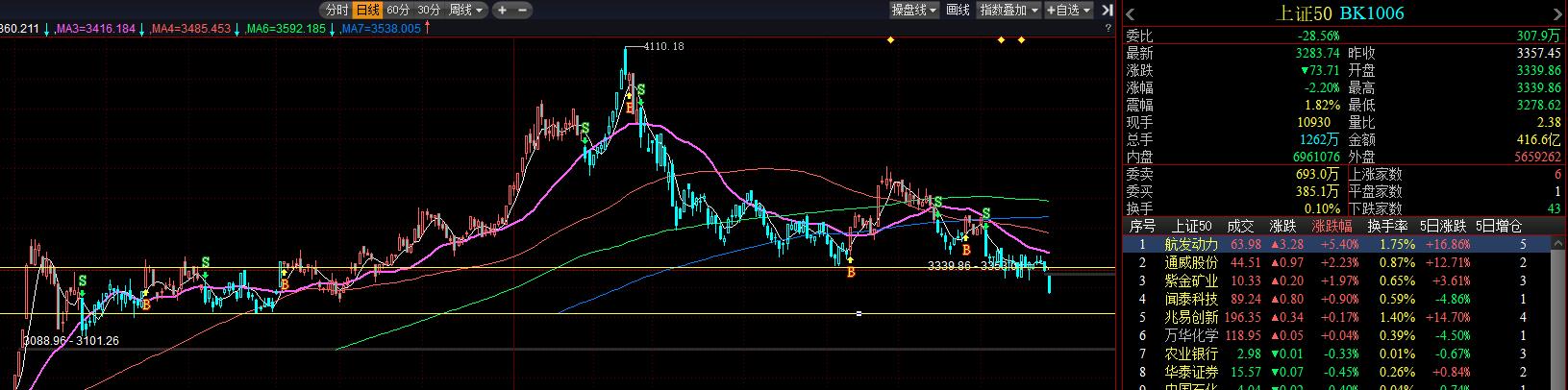Open the 操盘线 indicator dropdown
This screenshot has width=1568, height=390.
coord(913,10)
